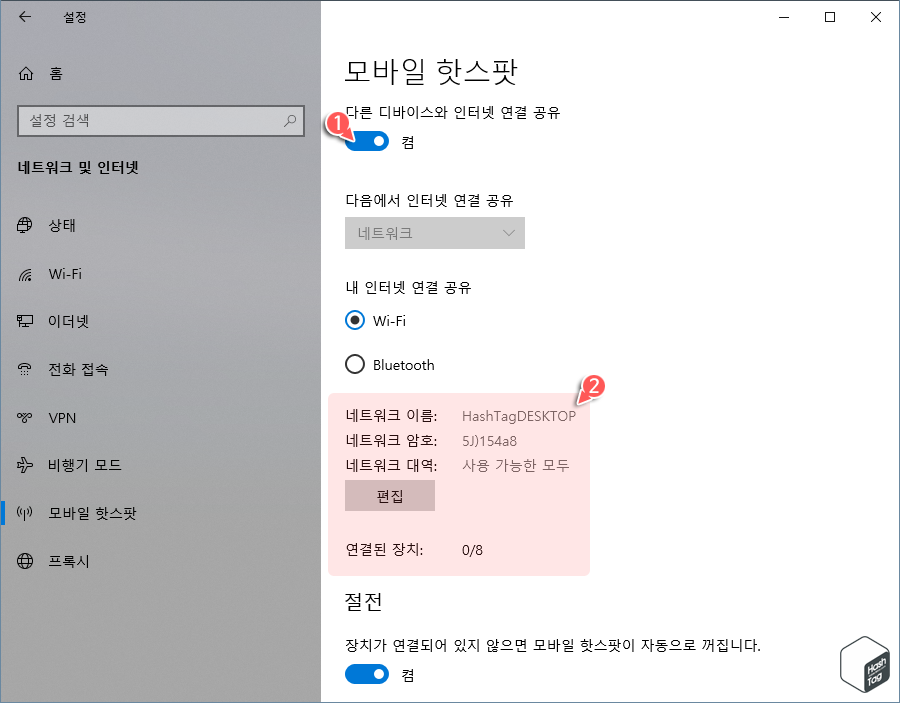Toggle internet connection sharing off

tap(366, 141)
